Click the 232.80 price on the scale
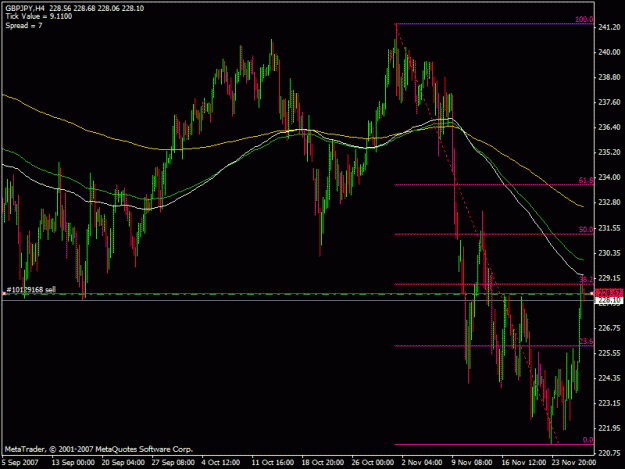 [609, 202]
